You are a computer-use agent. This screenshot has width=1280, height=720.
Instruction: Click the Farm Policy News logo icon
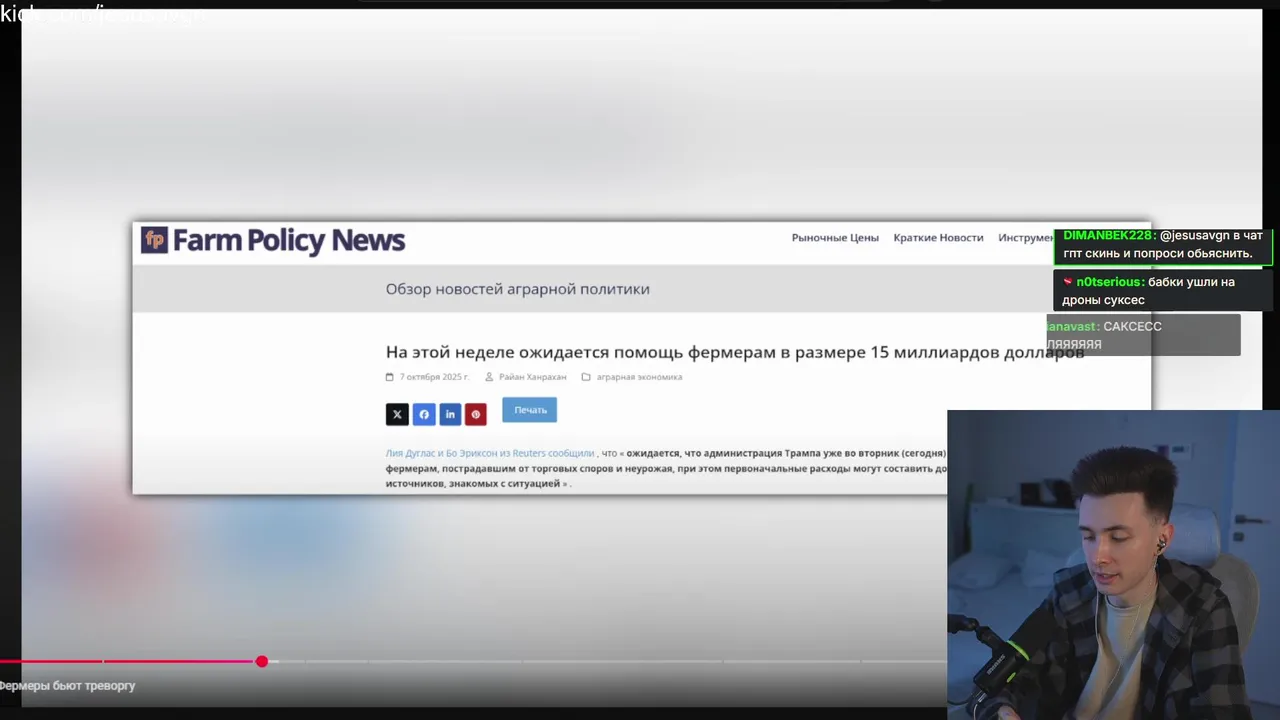click(154, 240)
